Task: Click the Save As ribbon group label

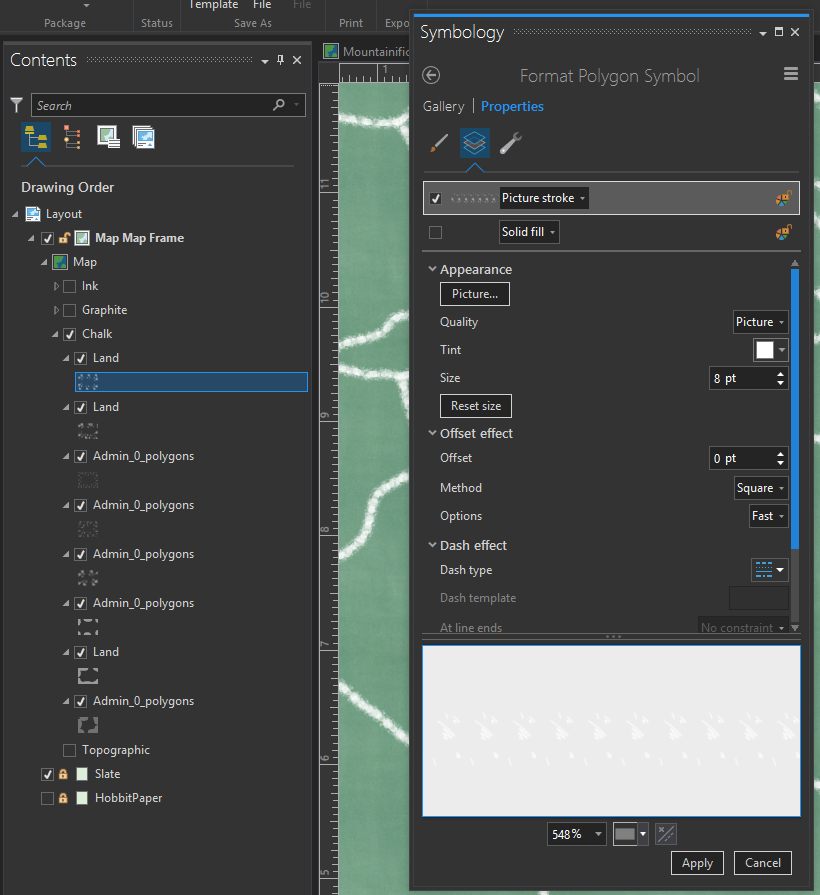Action: tap(253, 23)
